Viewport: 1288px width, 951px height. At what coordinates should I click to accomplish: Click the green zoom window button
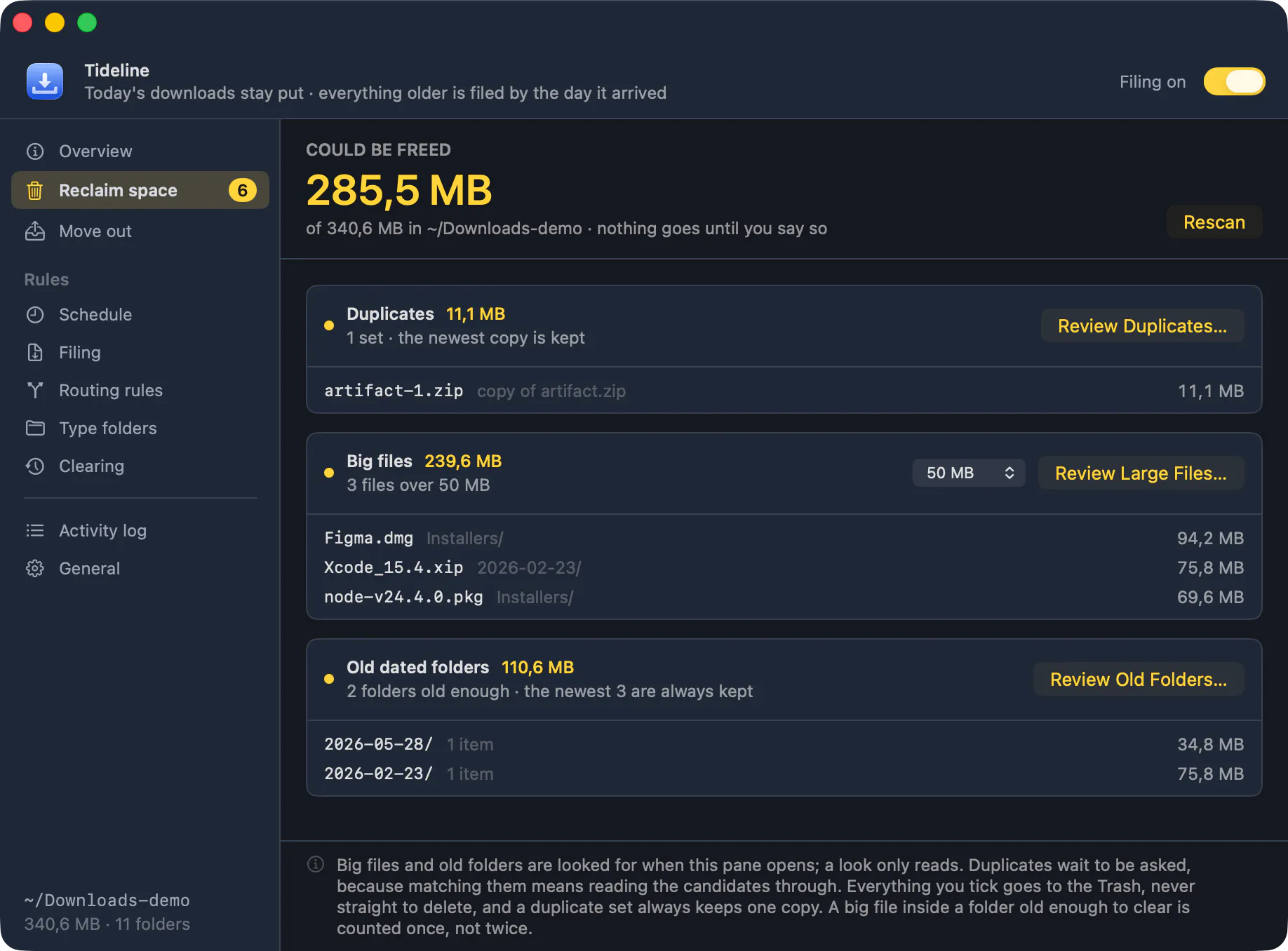[x=87, y=22]
